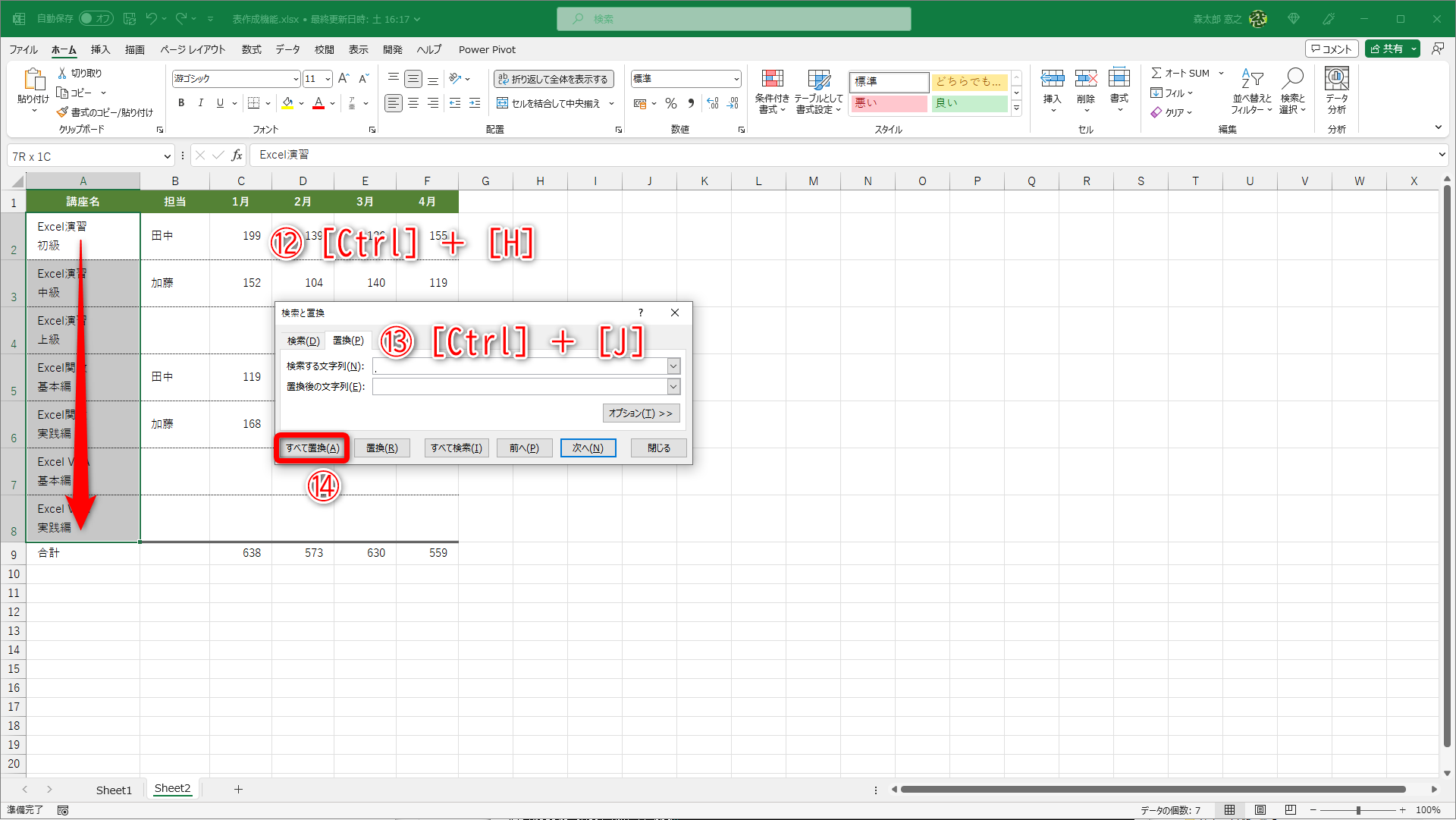Image resolution: width=1456 pixels, height=820 pixels.
Task: Click the Sort & Filter icon
Action: pos(1251,79)
